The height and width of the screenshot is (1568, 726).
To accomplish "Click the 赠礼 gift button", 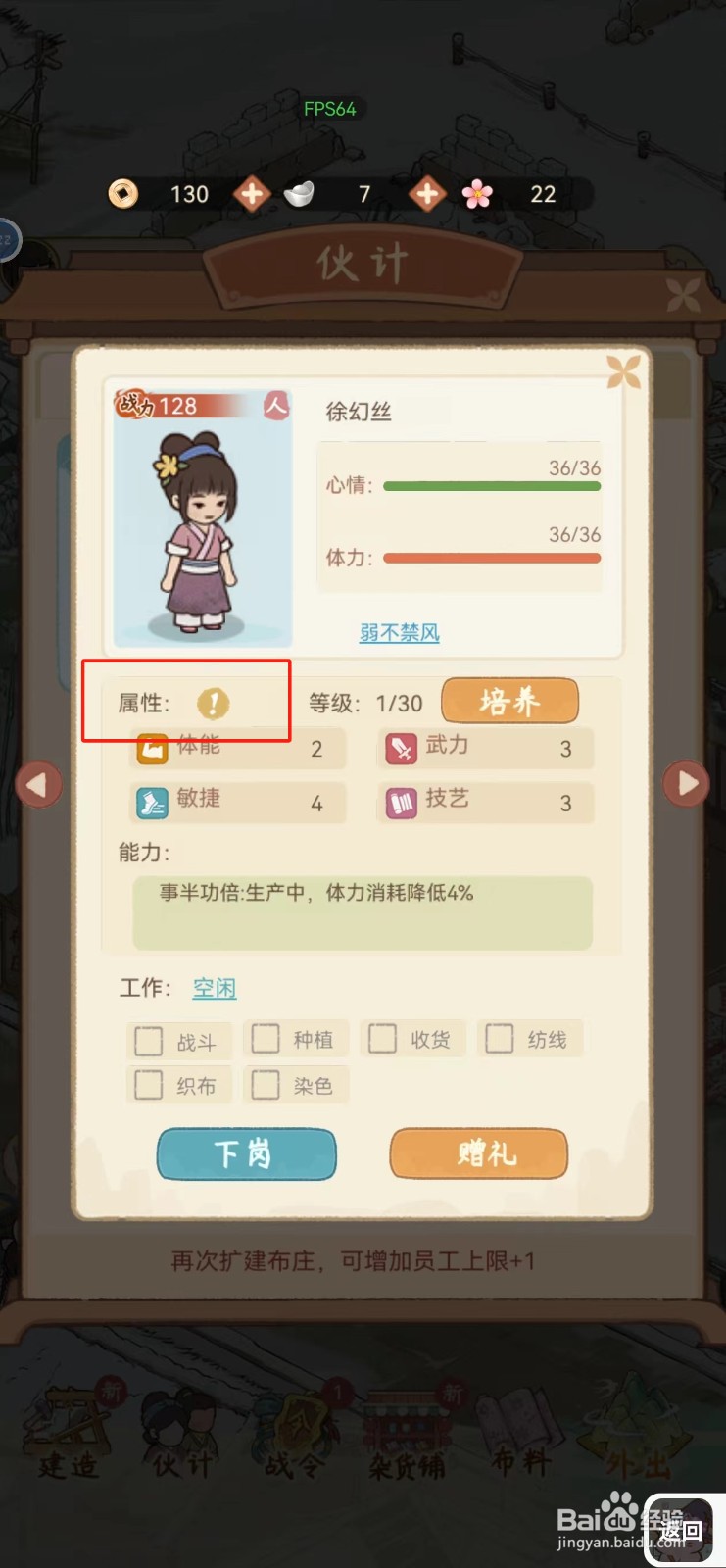I will click(x=479, y=1153).
